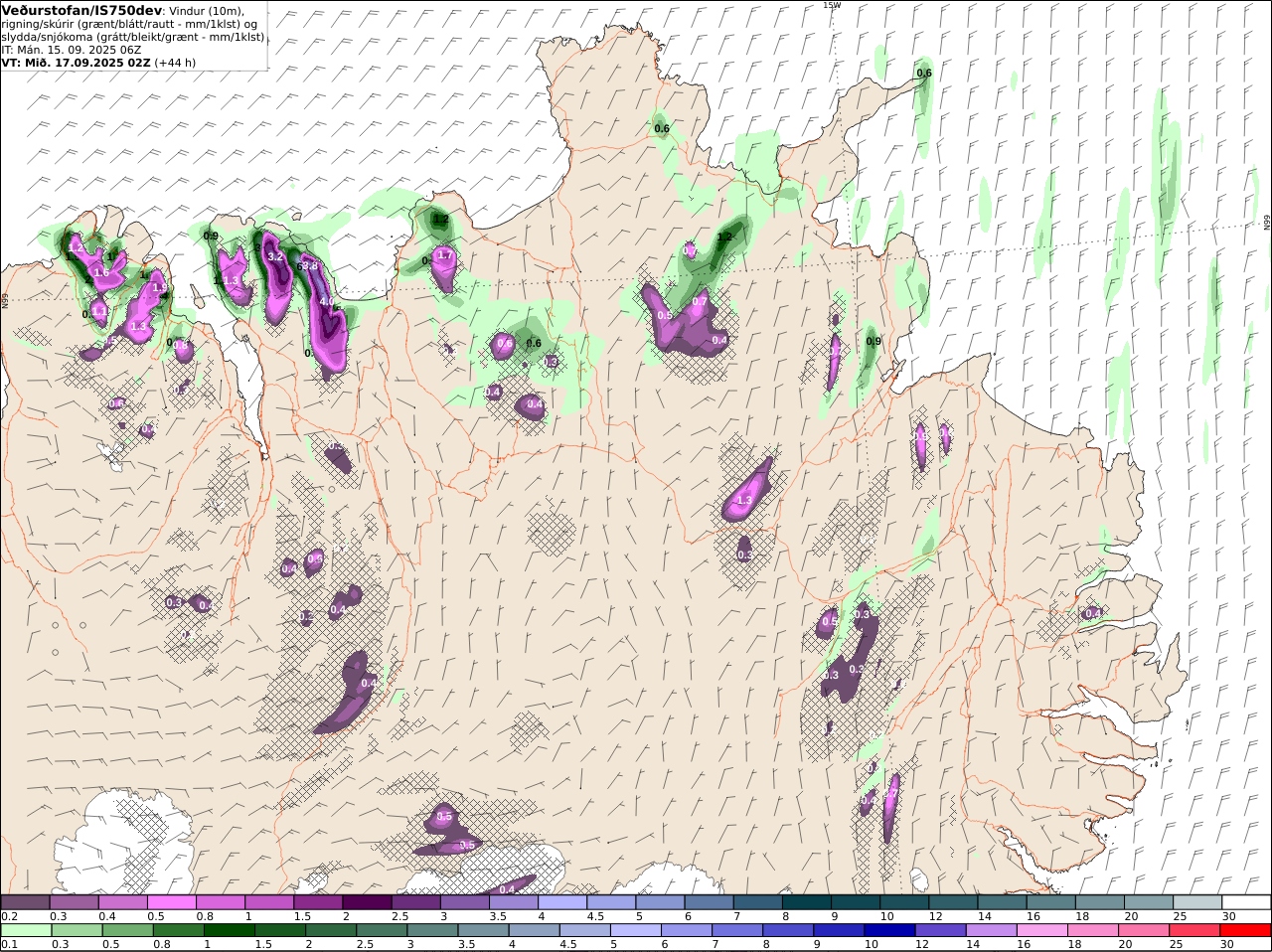Click the 25–30 pale gray upper legend swatch
The image size is (1272, 952).
click(x=1198, y=902)
